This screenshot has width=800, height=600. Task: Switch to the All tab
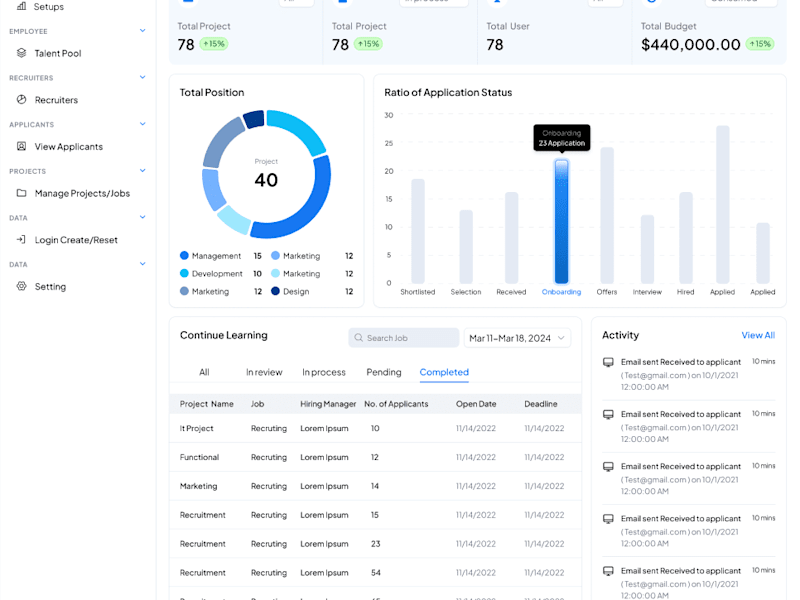coord(204,372)
